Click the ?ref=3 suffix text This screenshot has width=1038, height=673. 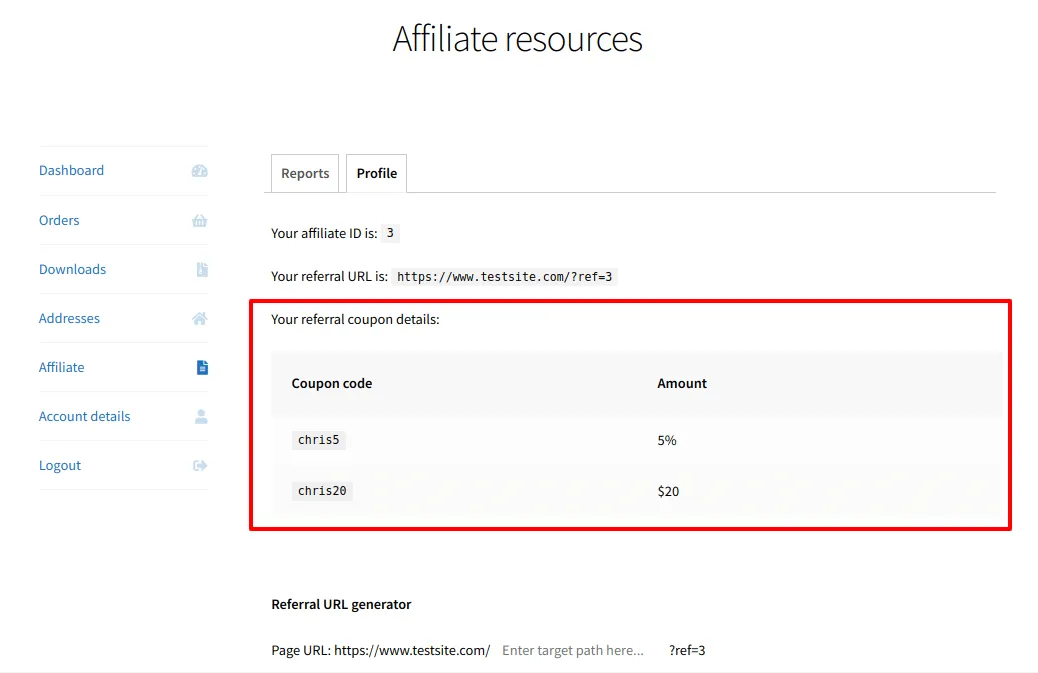pyautogui.click(x=687, y=650)
